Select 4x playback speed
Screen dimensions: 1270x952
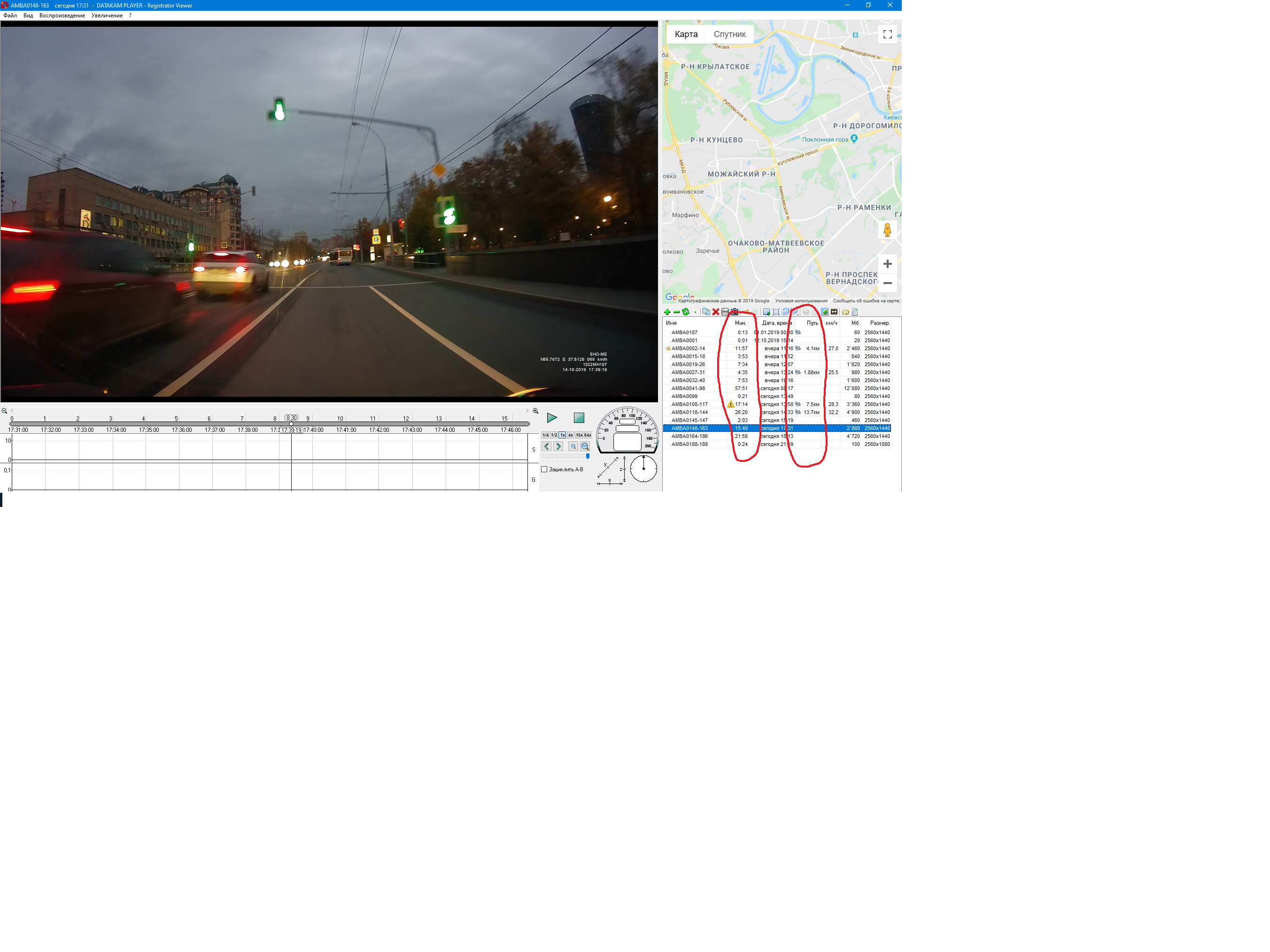(571, 435)
